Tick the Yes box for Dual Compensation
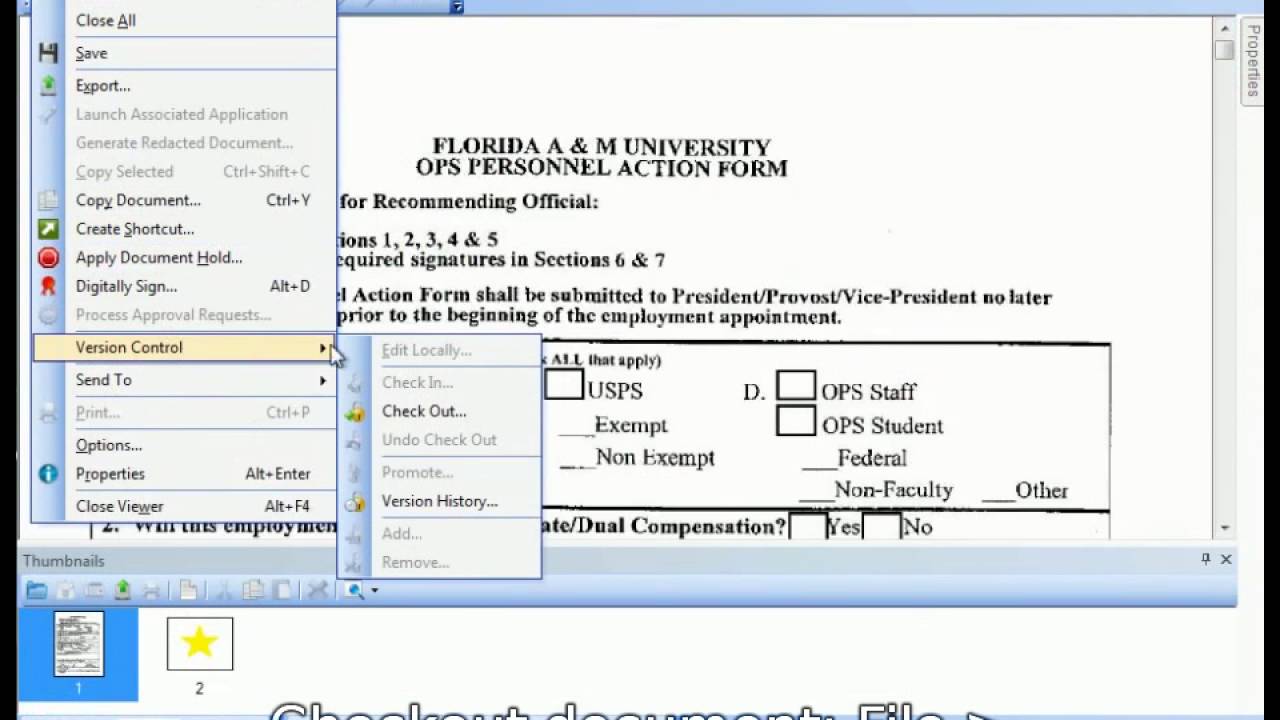This screenshot has height=720, width=1280. (808, 526)
